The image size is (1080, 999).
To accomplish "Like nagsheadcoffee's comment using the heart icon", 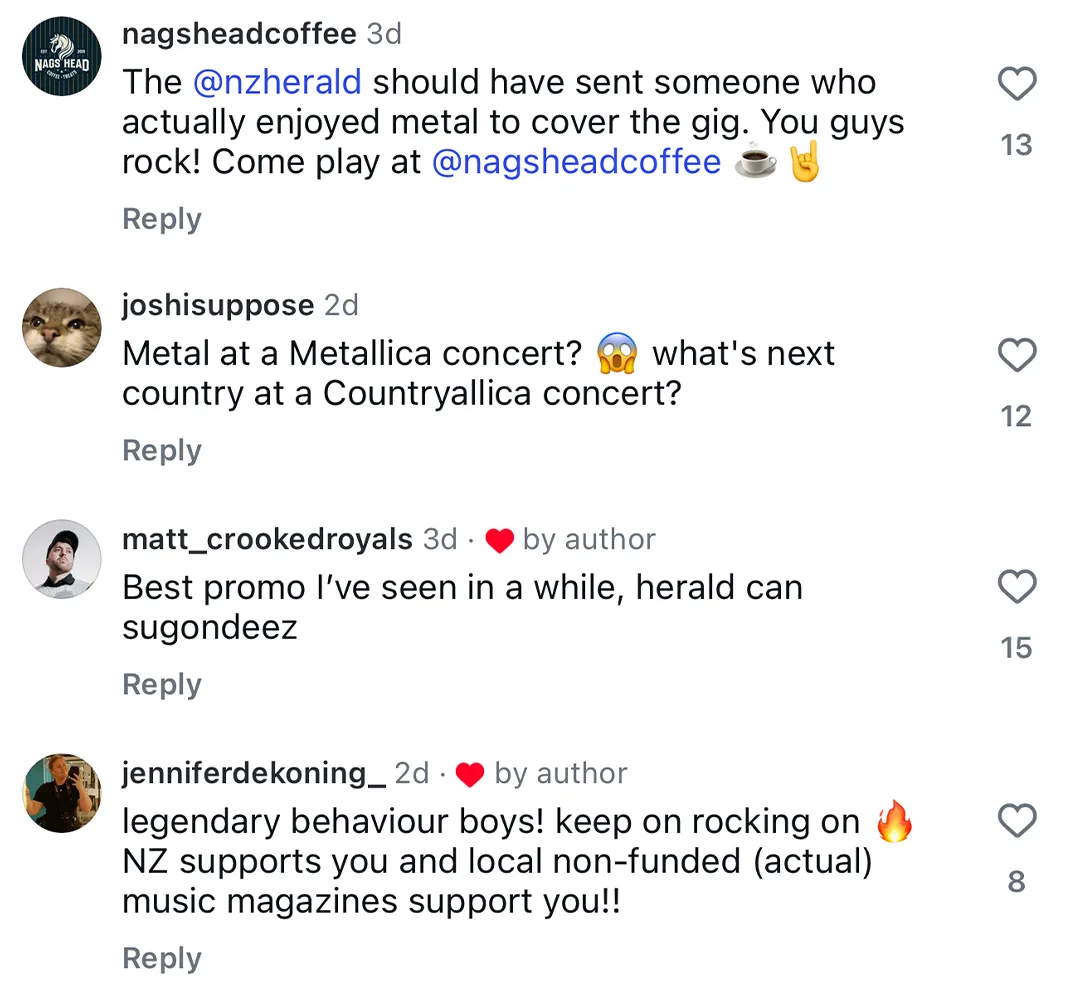I will coord(1017,85).
